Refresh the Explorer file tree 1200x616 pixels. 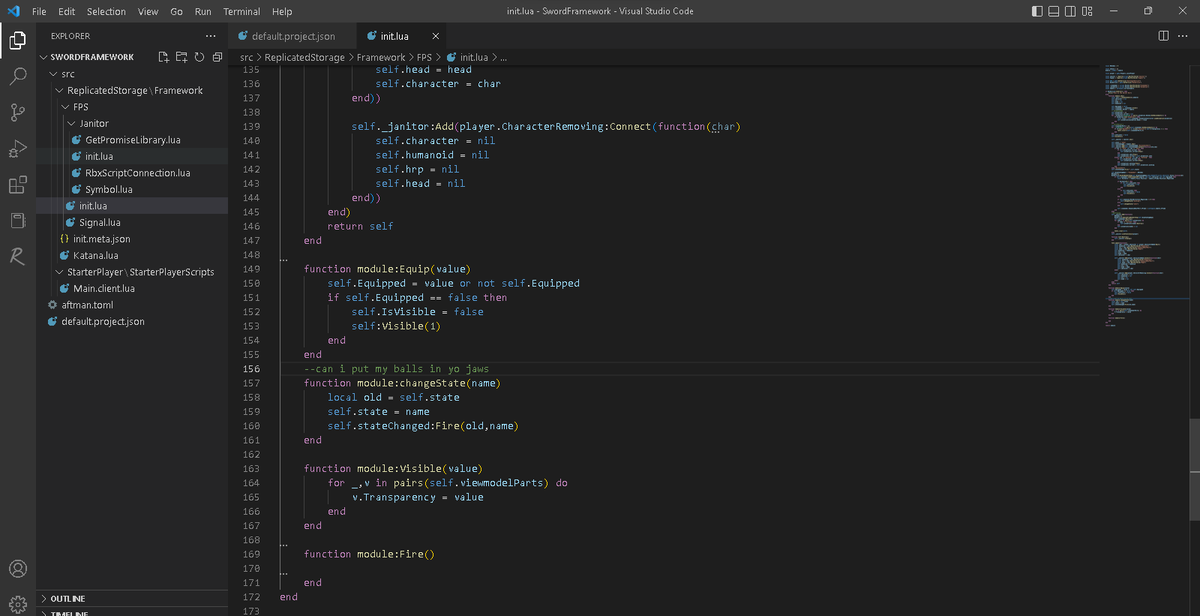coord(199,57)
